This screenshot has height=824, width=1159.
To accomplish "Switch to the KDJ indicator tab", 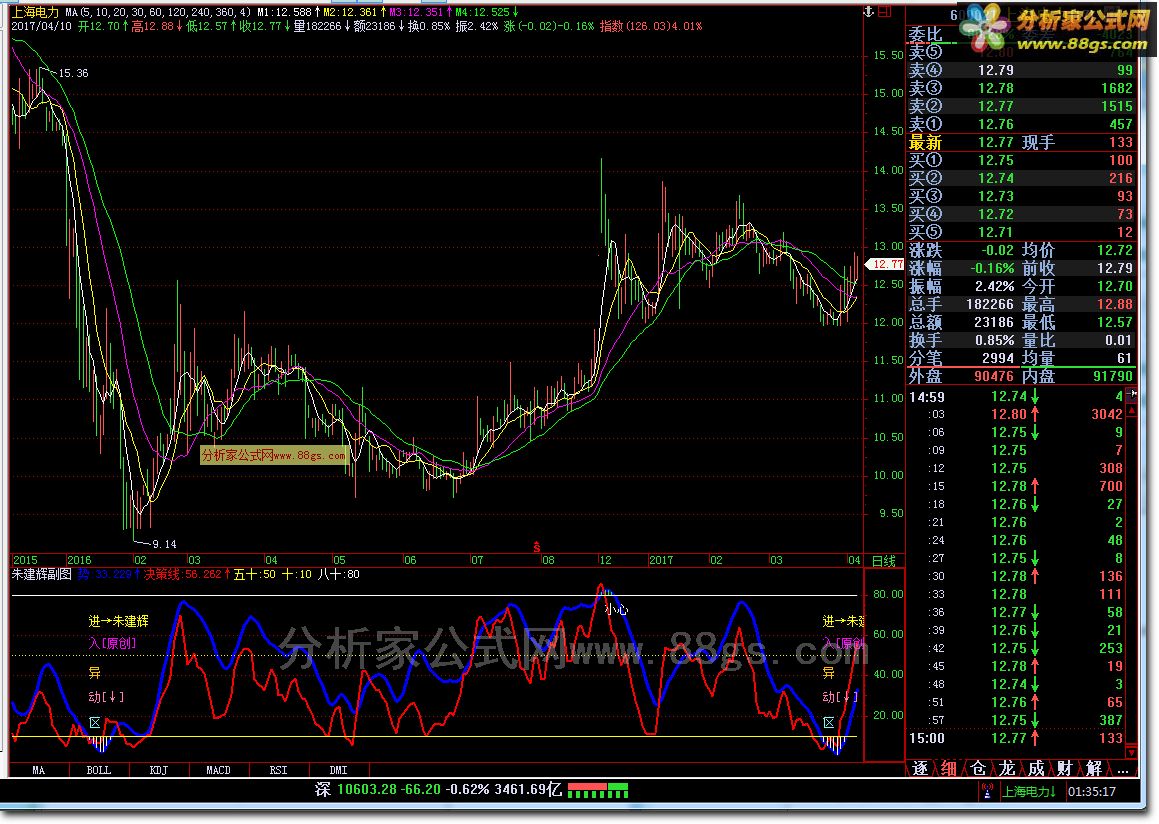I will coord(158,770).
